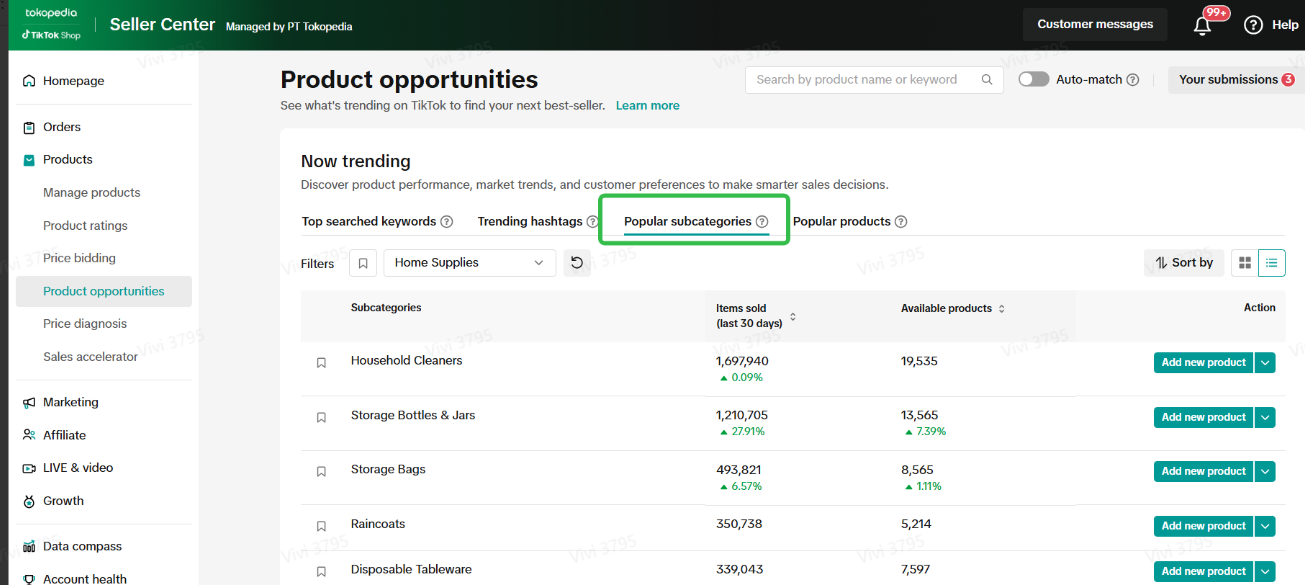Bookmark the Storage Bags subcategory

click(x=321, y=471)
